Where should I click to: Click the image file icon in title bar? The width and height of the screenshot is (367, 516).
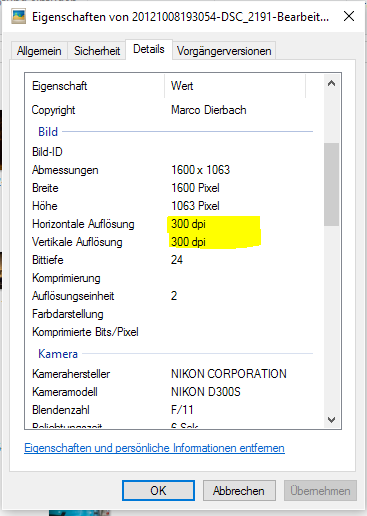click(x=18, y=16)
